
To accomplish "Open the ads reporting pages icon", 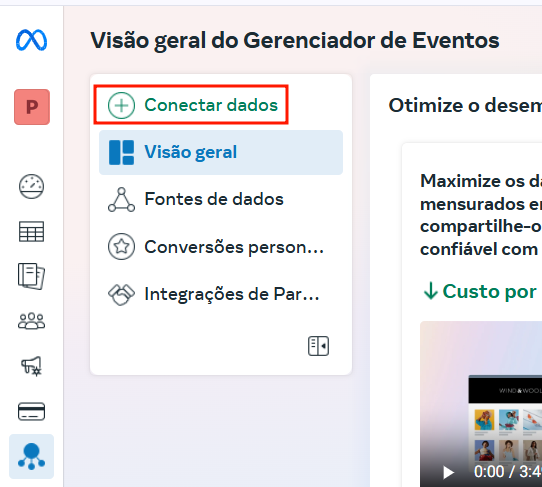I will (31, 276).
